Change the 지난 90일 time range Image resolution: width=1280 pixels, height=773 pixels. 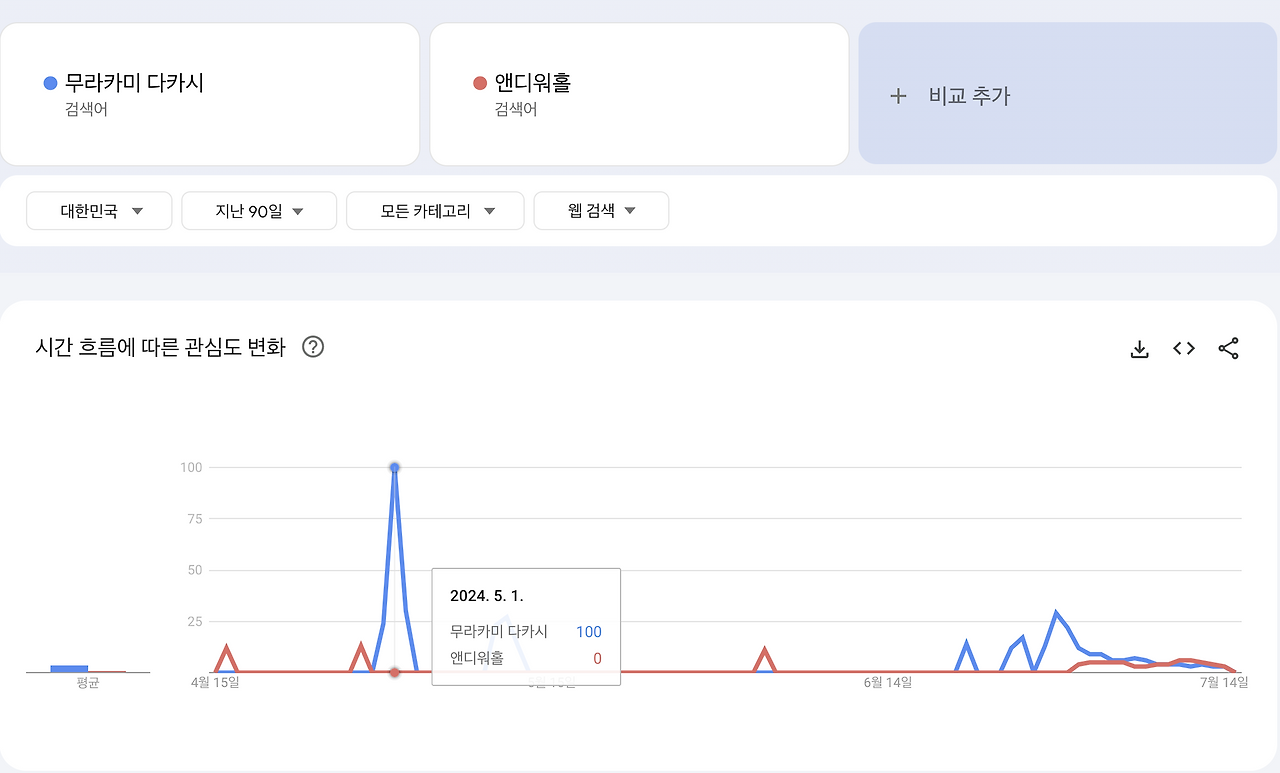(x=258, y=211)
